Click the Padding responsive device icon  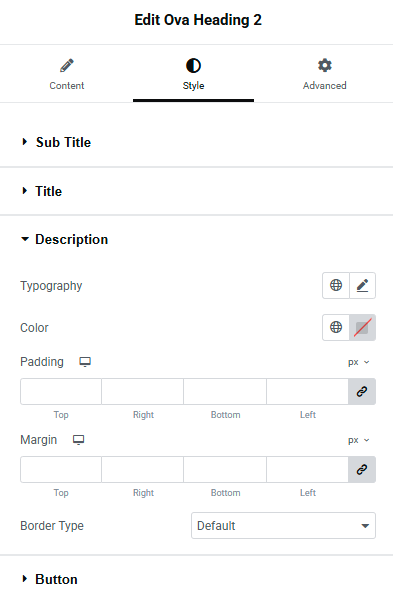click(85, 362)
